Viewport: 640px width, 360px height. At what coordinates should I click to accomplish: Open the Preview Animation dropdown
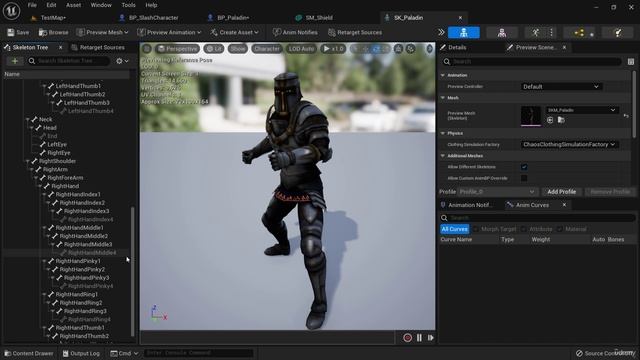point(169,32)
